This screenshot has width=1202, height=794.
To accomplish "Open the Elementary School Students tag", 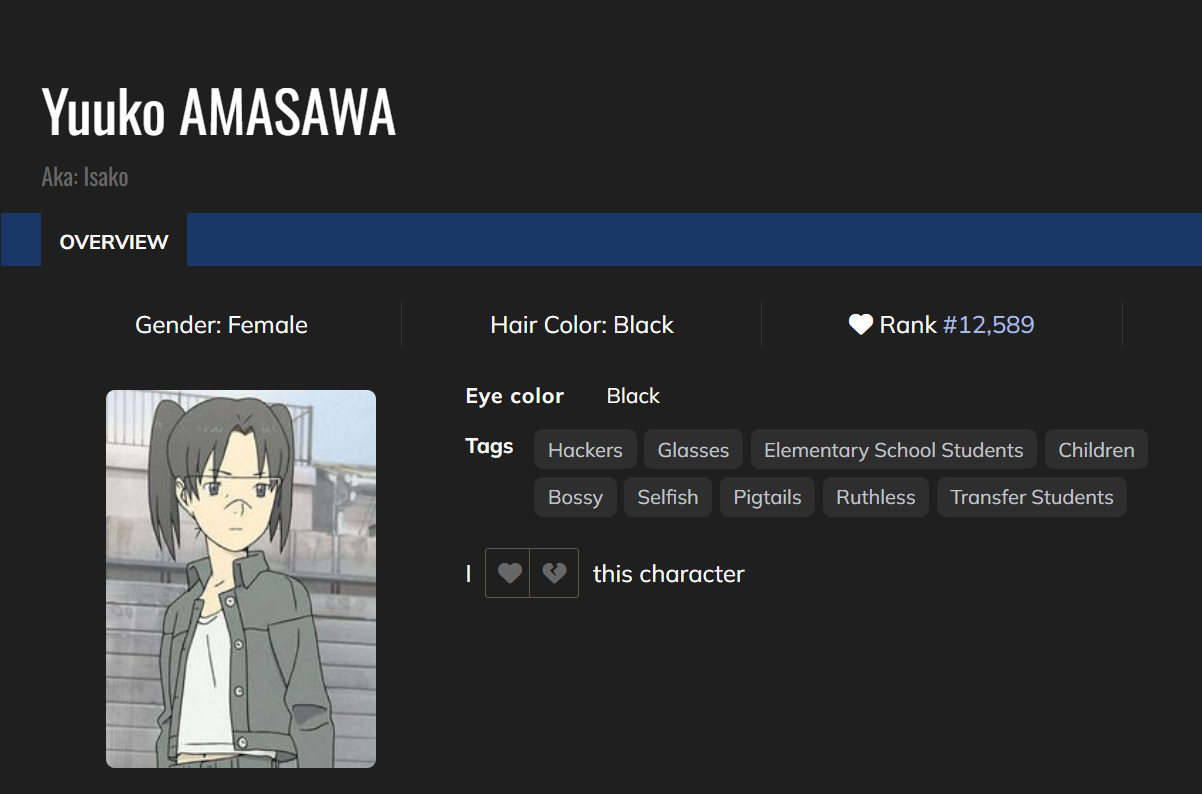I will (x=893, y=450).
